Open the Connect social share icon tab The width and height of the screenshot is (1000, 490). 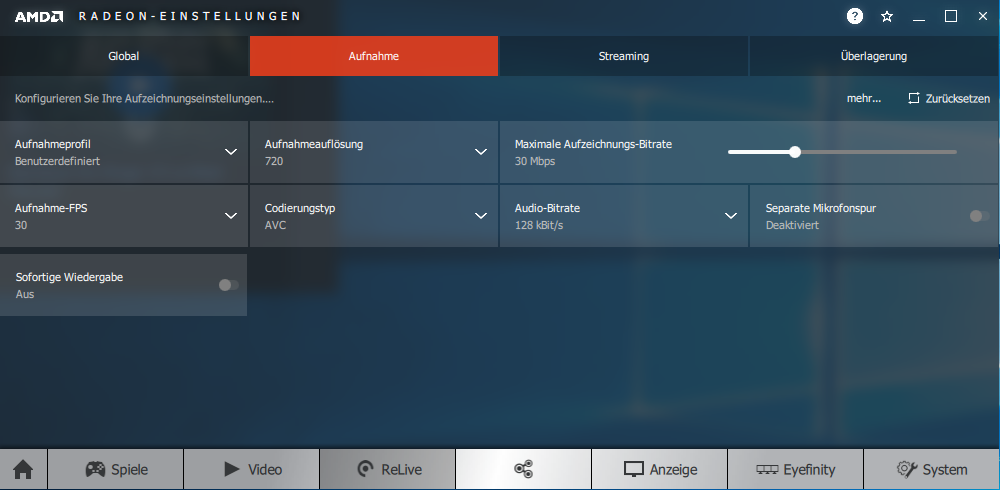click(524, 470)
